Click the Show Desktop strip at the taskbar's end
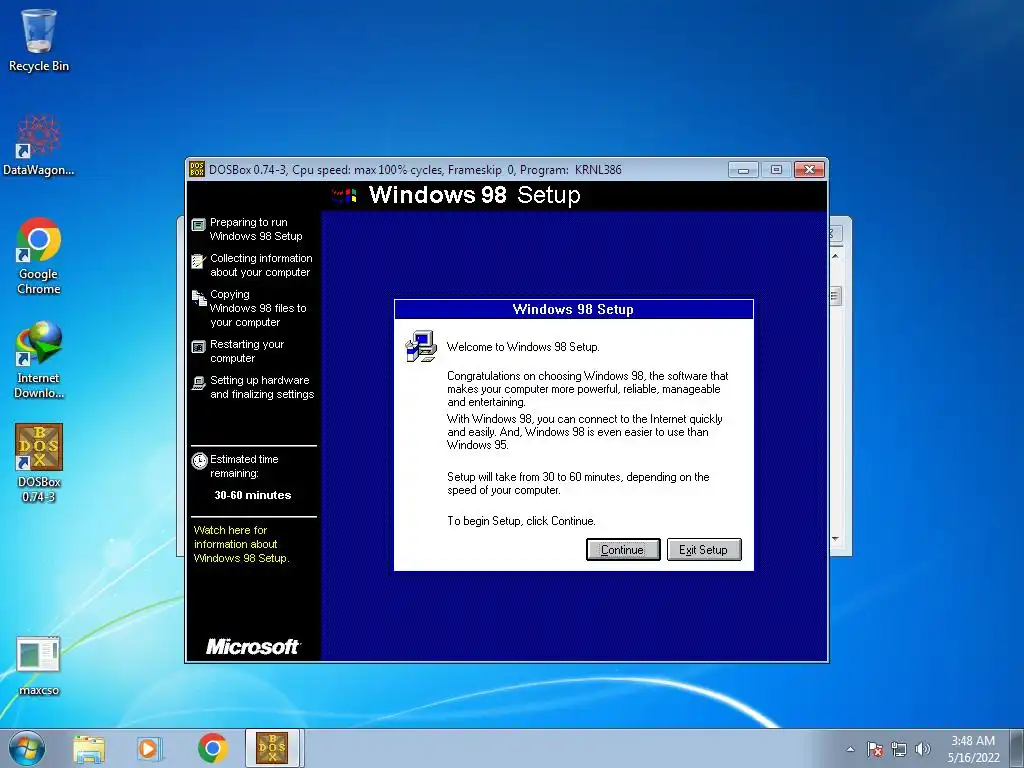This screenshot has width=1024, height=768. point(1018,748)
